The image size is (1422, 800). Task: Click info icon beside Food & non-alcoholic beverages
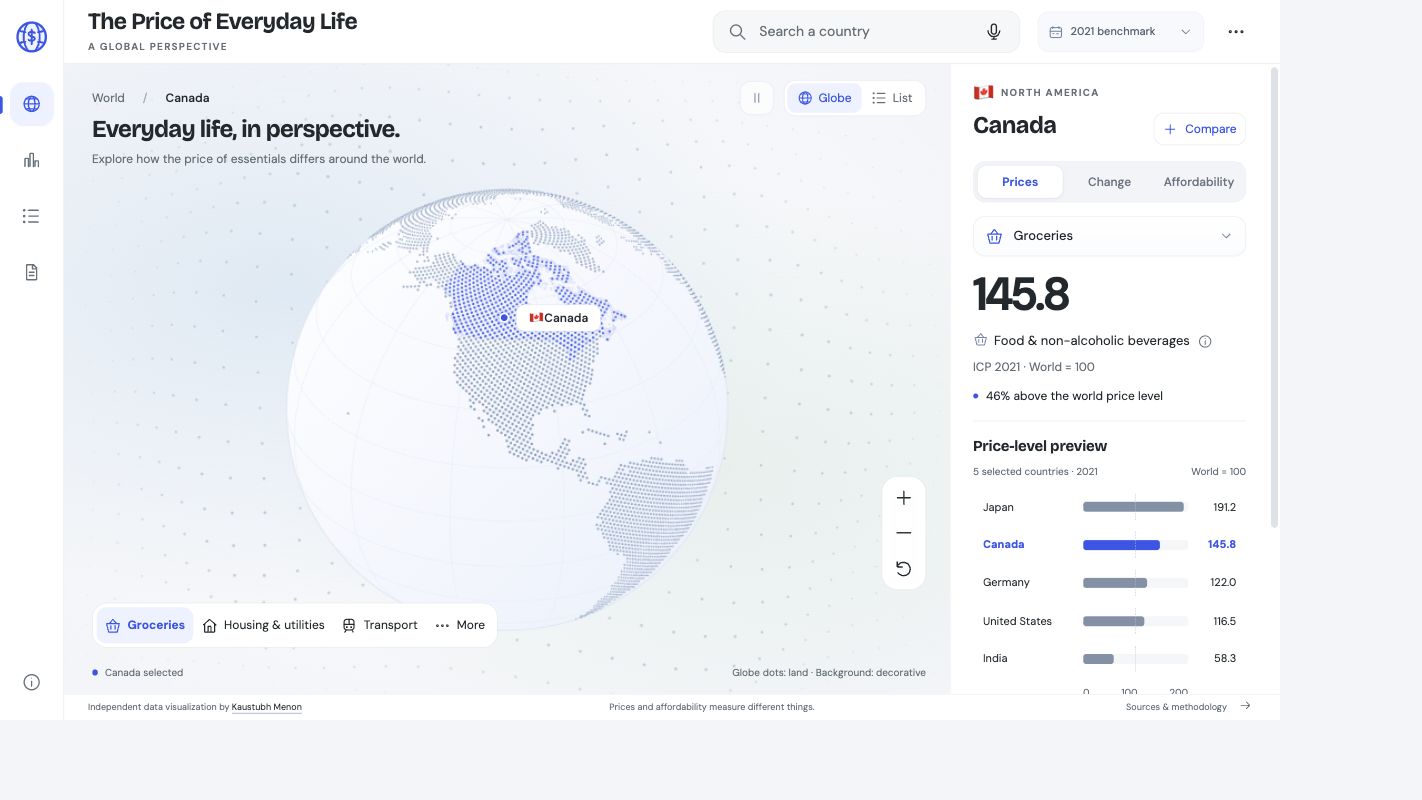1205,341
